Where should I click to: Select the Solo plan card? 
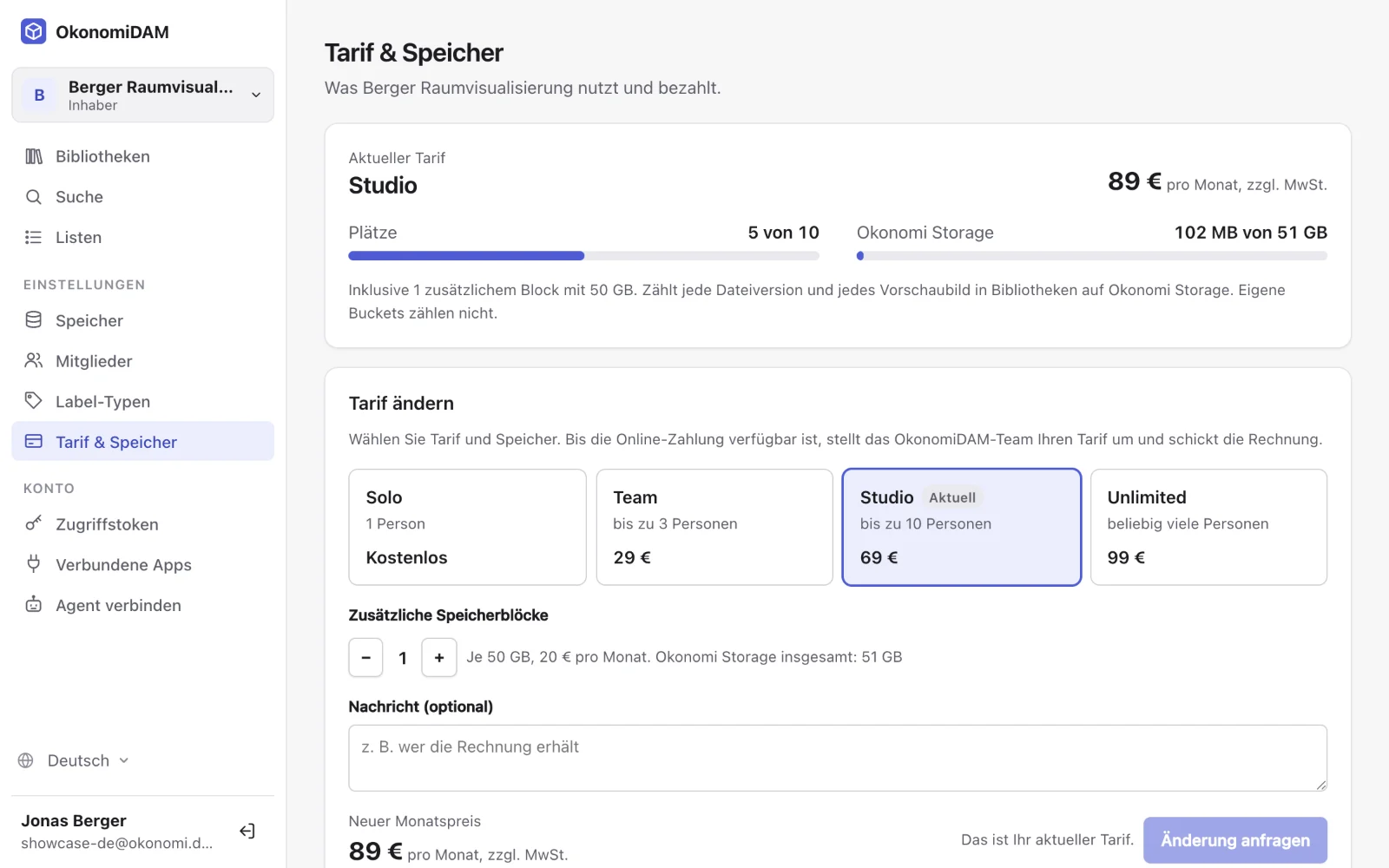coord(467,527)
